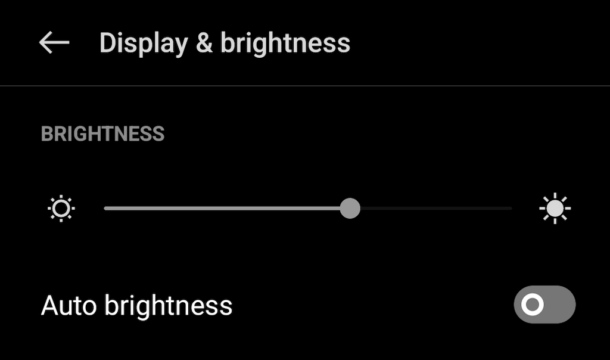Image resolution: width=610 pixels, height=360 pixels.
Task: Toggle Auto brightness on
Action: point(545,304)
